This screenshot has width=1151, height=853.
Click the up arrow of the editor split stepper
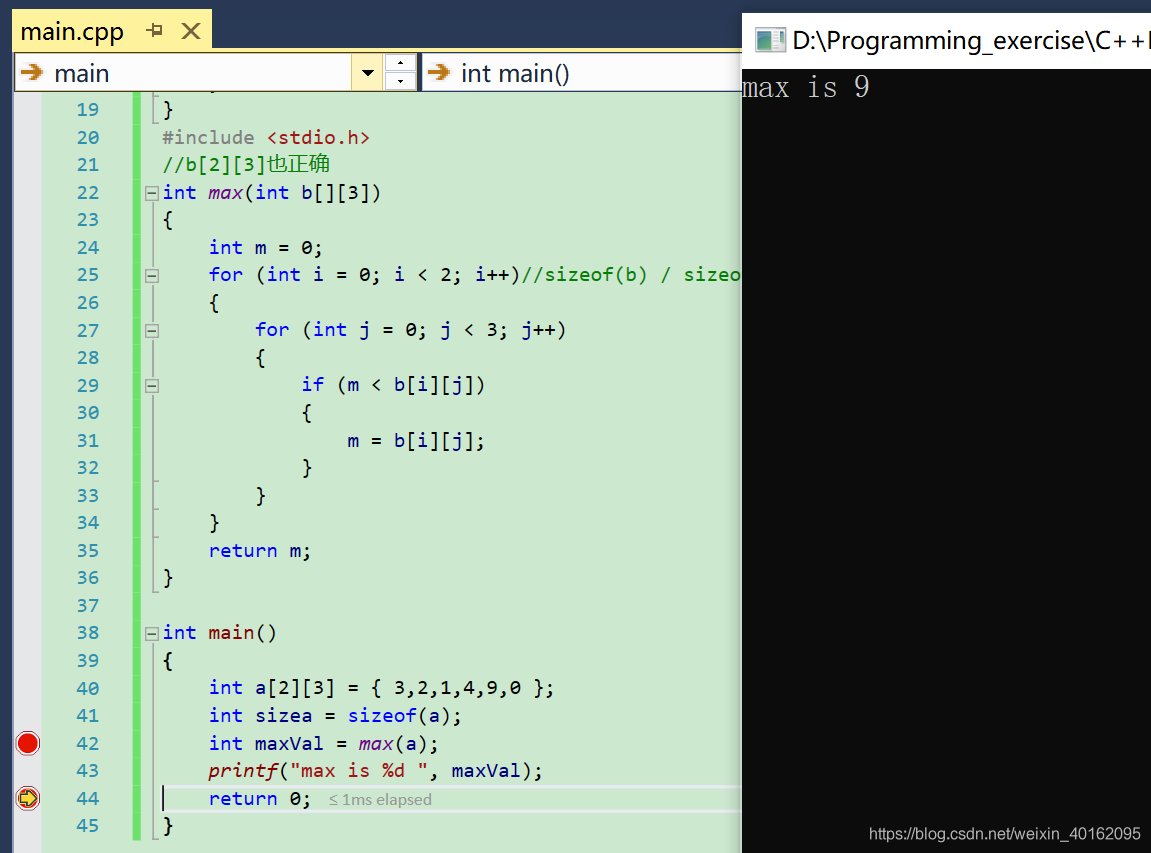tap(400, 63)
